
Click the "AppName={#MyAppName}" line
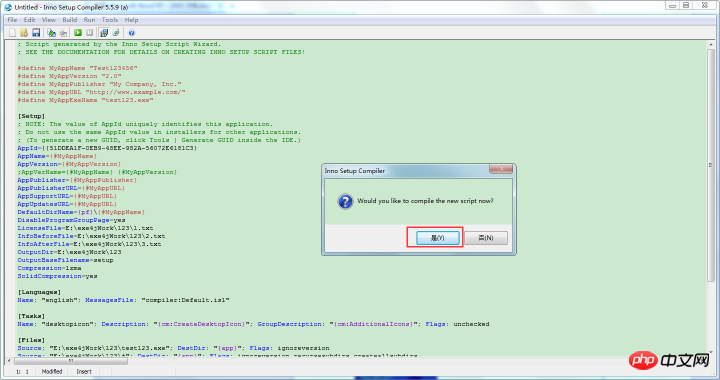click(57, 156)
